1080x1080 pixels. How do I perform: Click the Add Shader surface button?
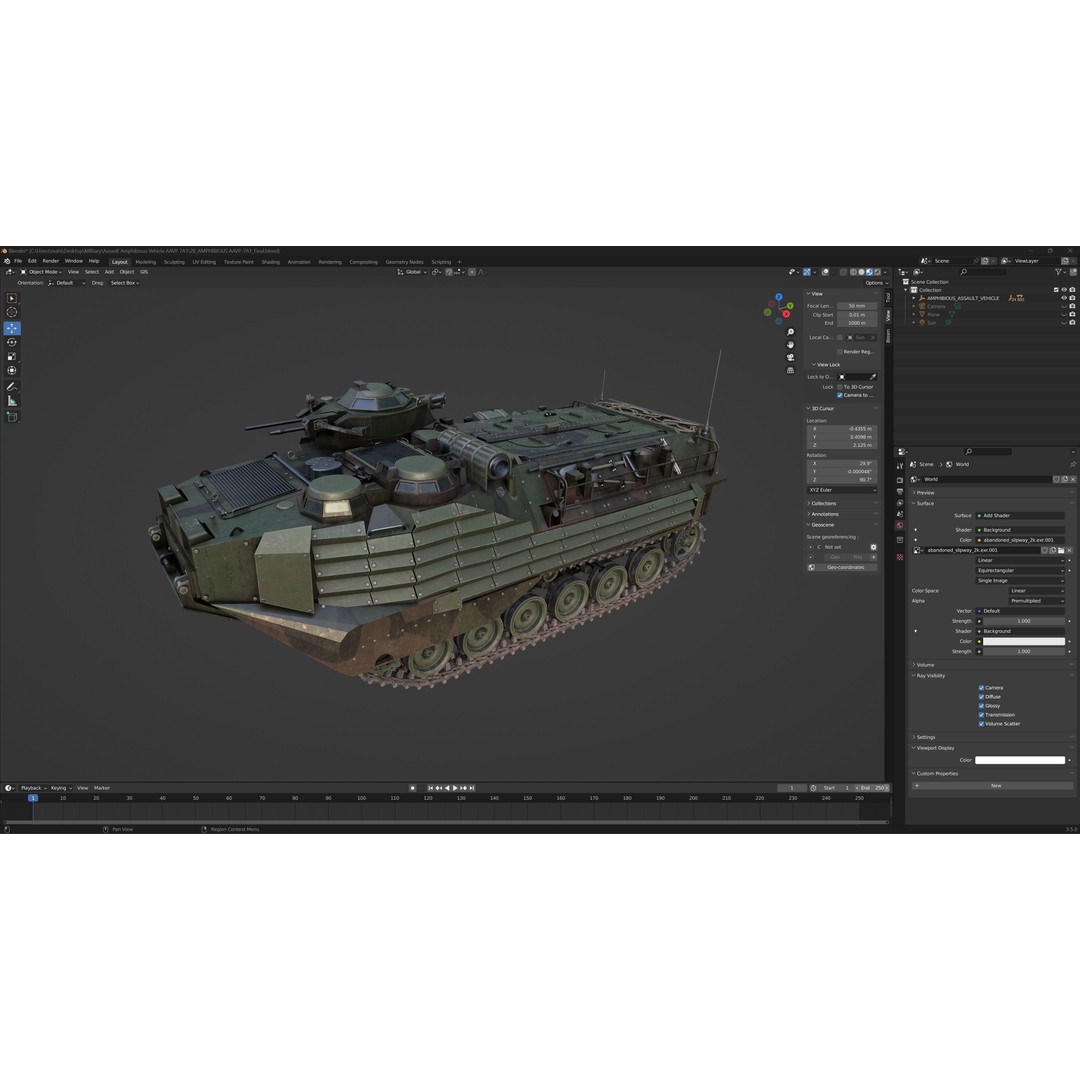(x=1020, y=515)
